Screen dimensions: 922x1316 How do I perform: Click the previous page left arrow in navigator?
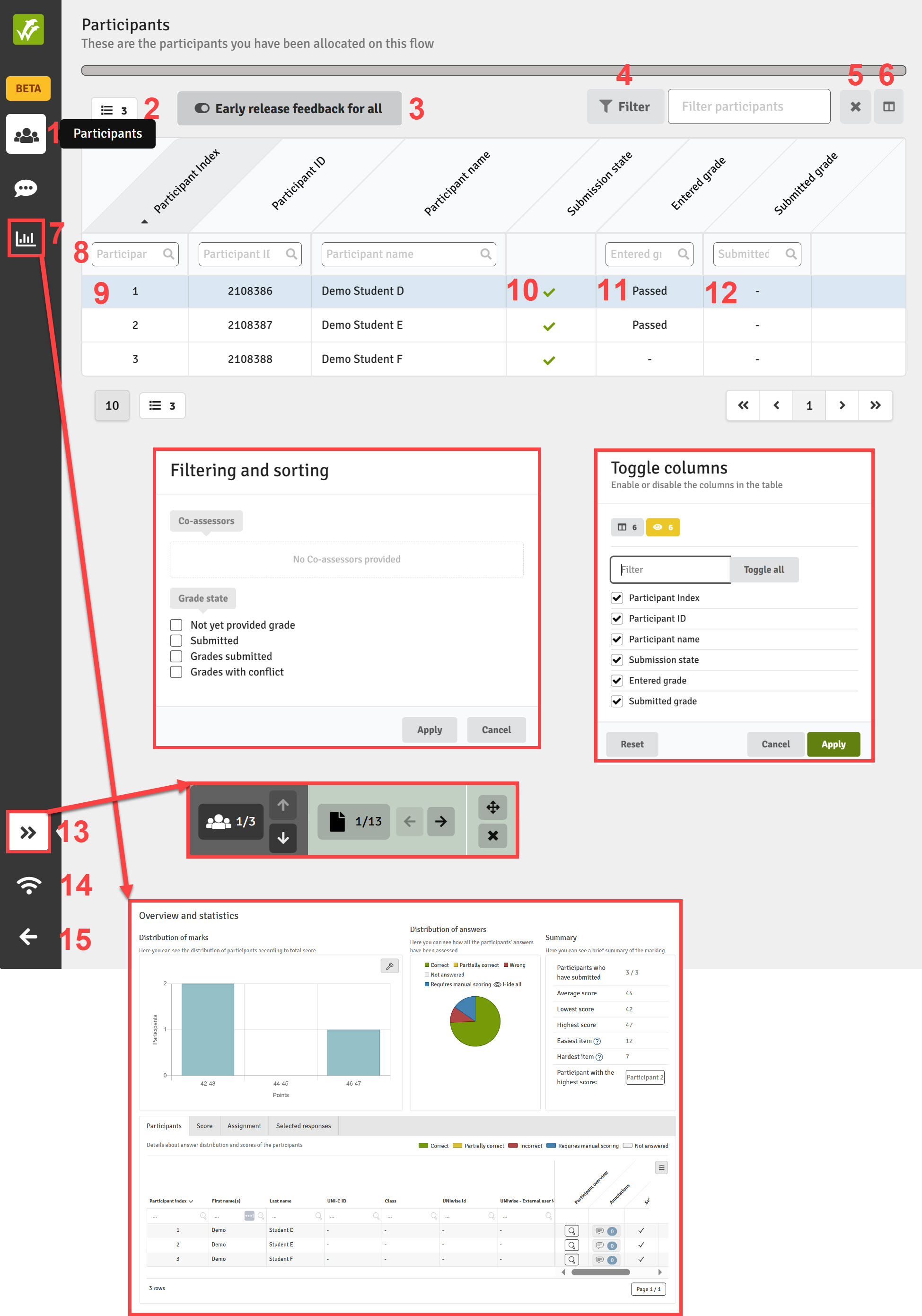(410, 821)
